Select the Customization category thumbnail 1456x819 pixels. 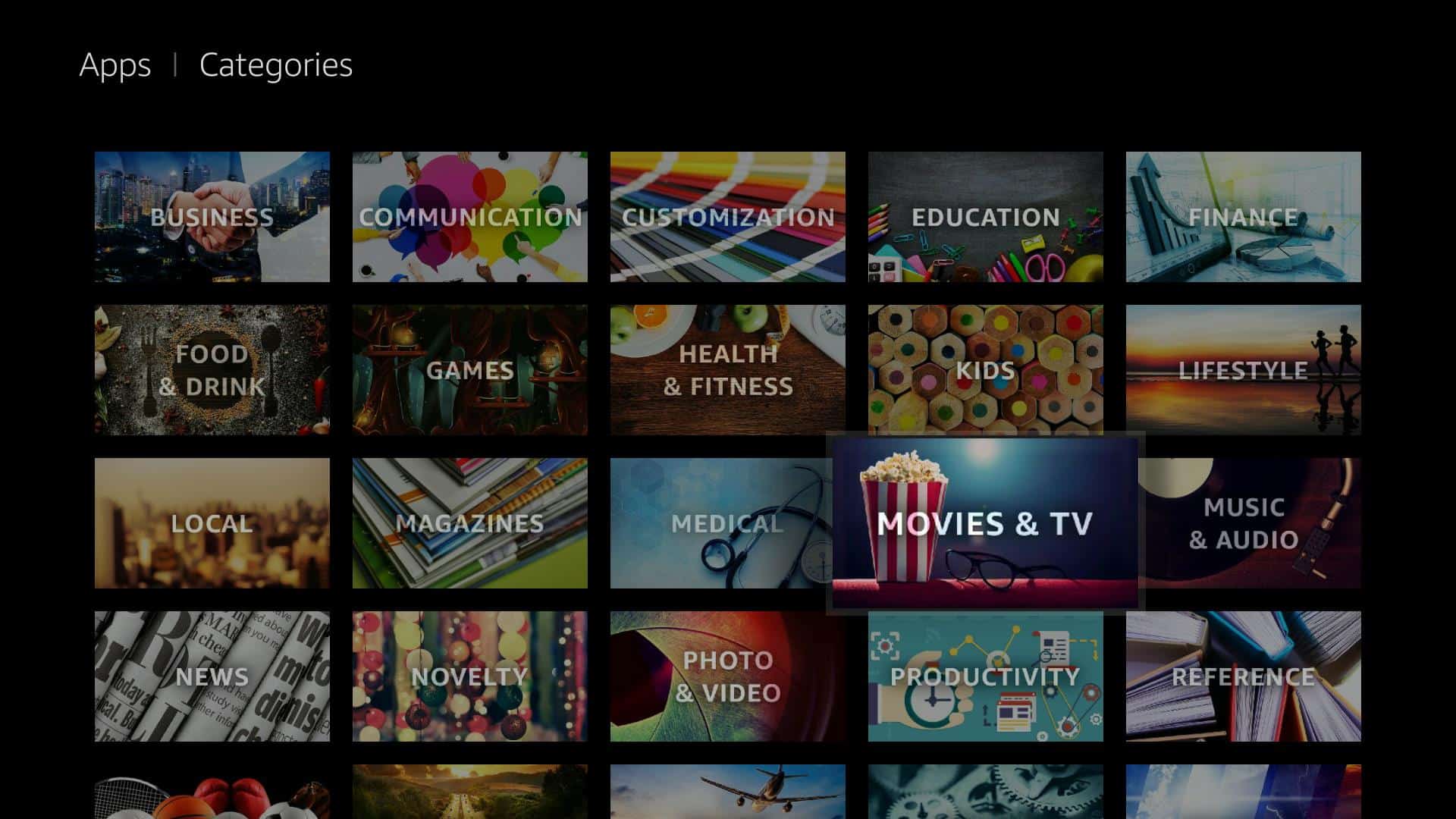727,216
